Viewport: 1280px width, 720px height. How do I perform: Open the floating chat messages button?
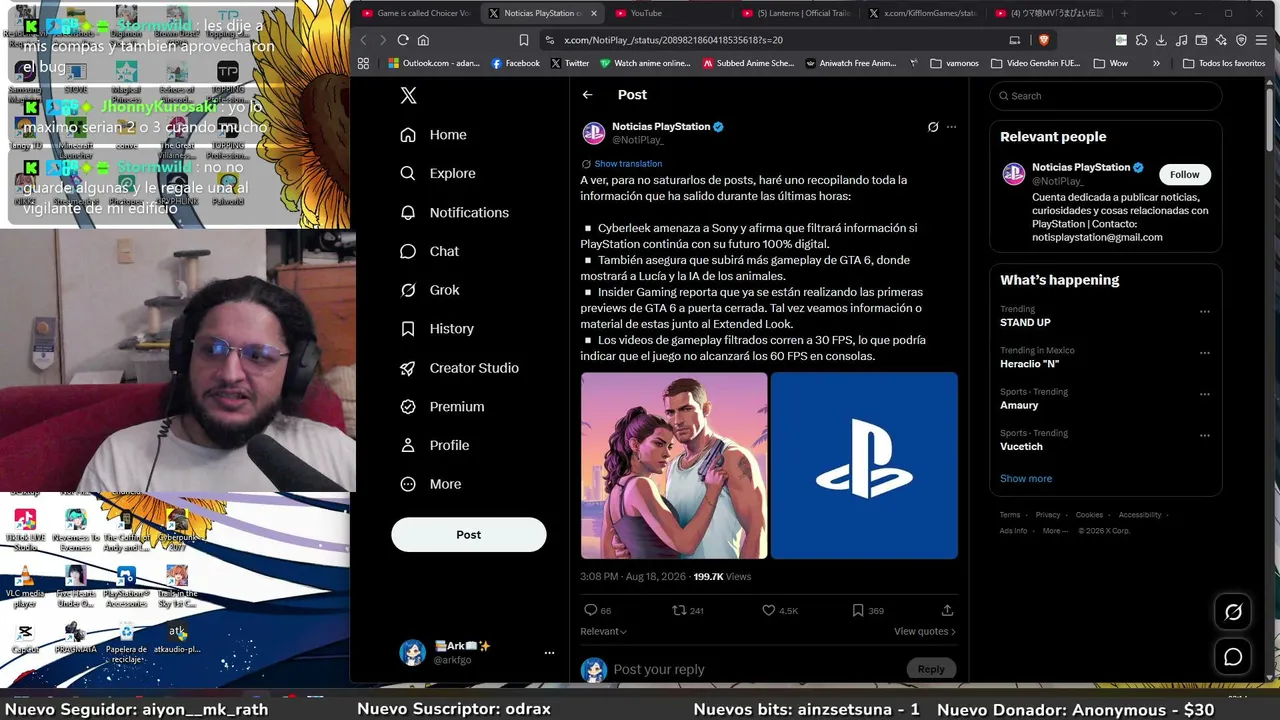1233,657
